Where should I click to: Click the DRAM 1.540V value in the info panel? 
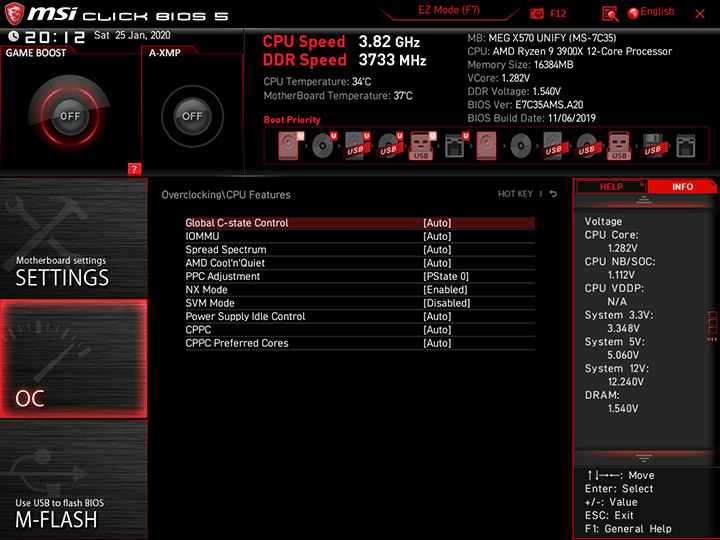tap(623, 408)
